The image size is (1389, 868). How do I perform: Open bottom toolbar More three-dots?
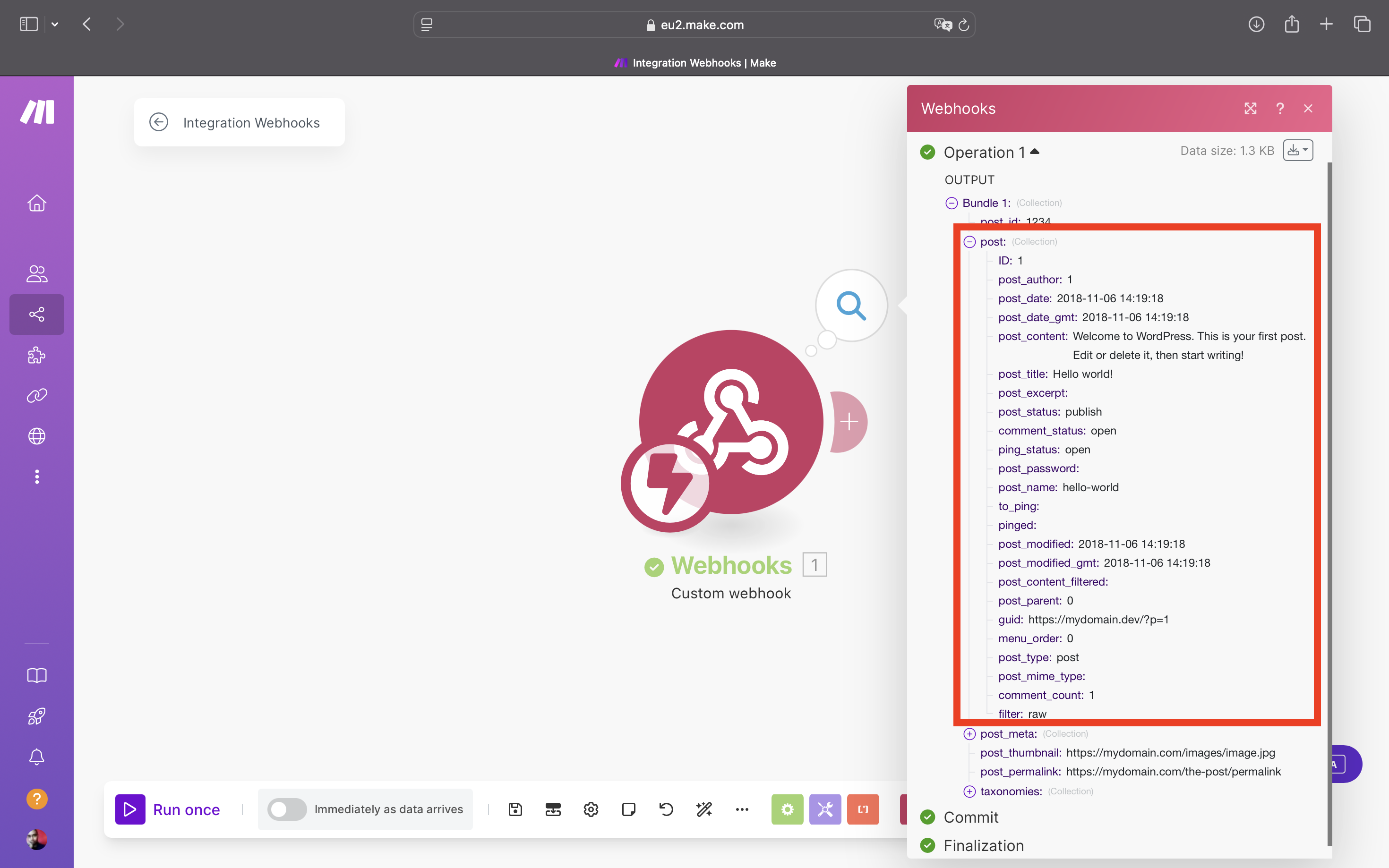[x=742, y=809]
